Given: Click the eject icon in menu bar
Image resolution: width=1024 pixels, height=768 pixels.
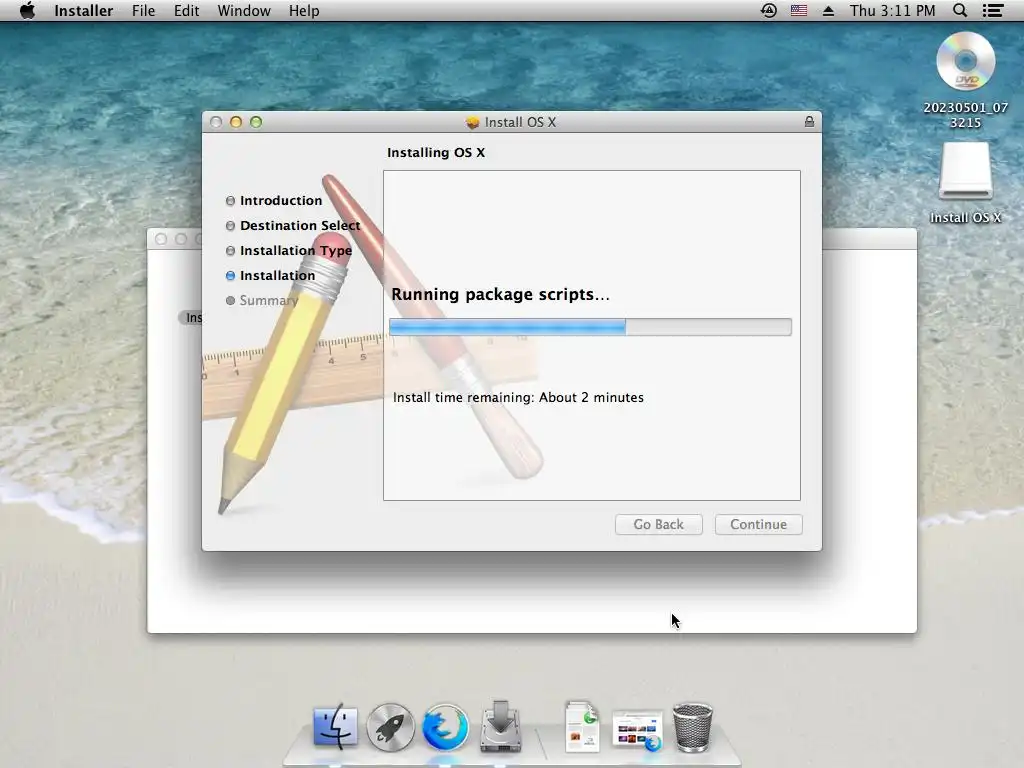Looking at the screenshot, I should [828, 10].
